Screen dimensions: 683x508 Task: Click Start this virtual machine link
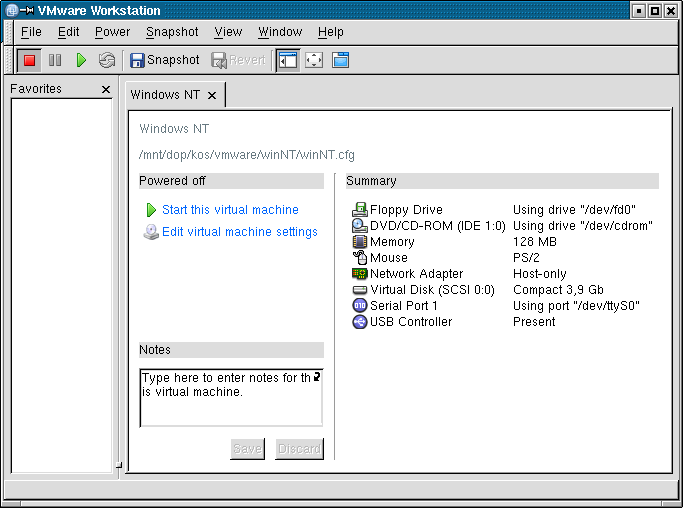pyautogui.click(x=230, y=210)
